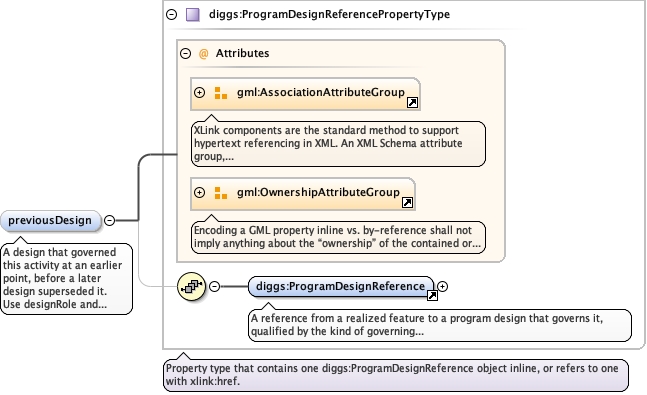Screen dimensions: 647x395
Task: Click the diggs:ProgramDesignReferencePropertyType title
Action: click(x=329, y=14)
